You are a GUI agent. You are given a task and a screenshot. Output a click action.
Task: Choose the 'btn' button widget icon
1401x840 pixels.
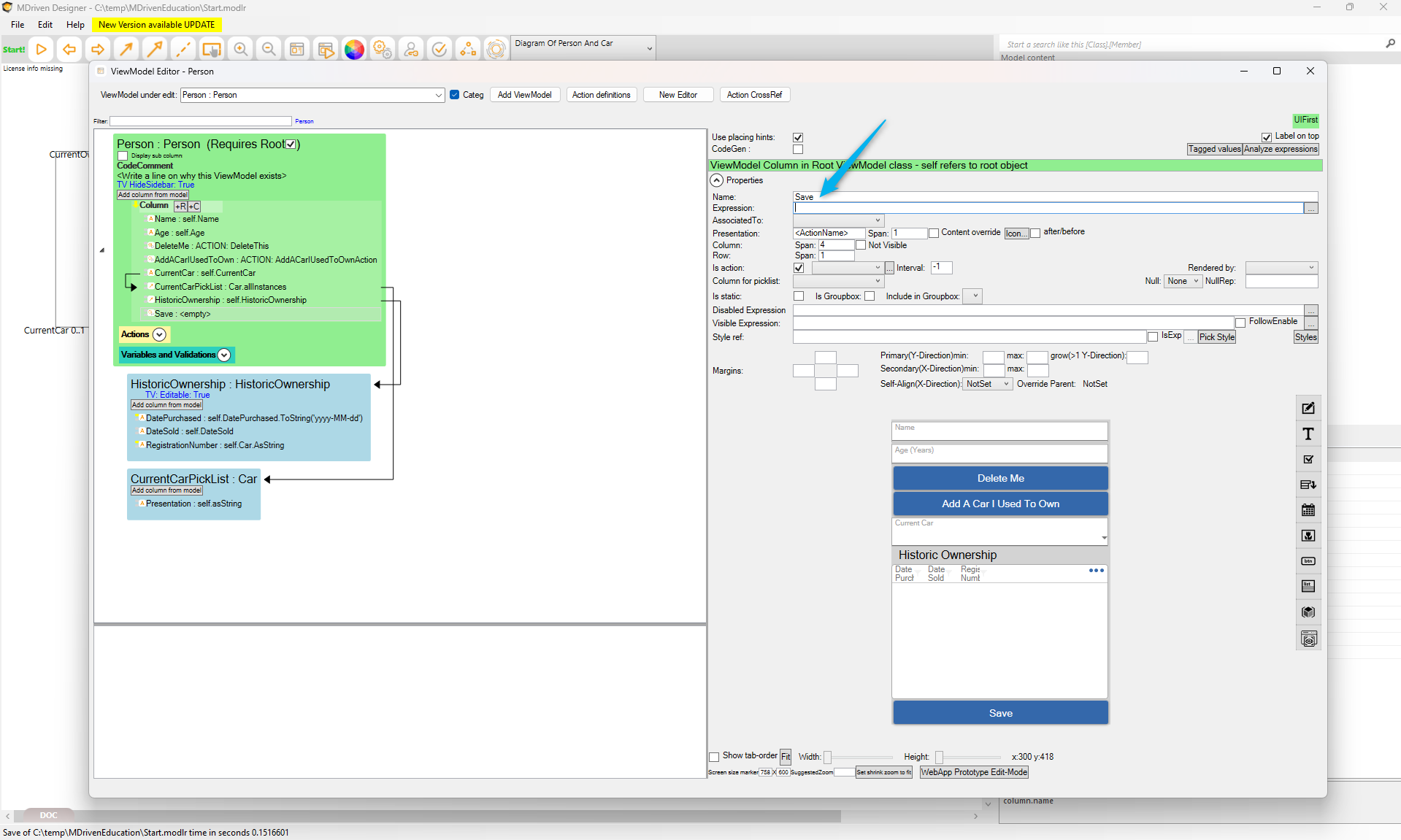coord(1308,561)
